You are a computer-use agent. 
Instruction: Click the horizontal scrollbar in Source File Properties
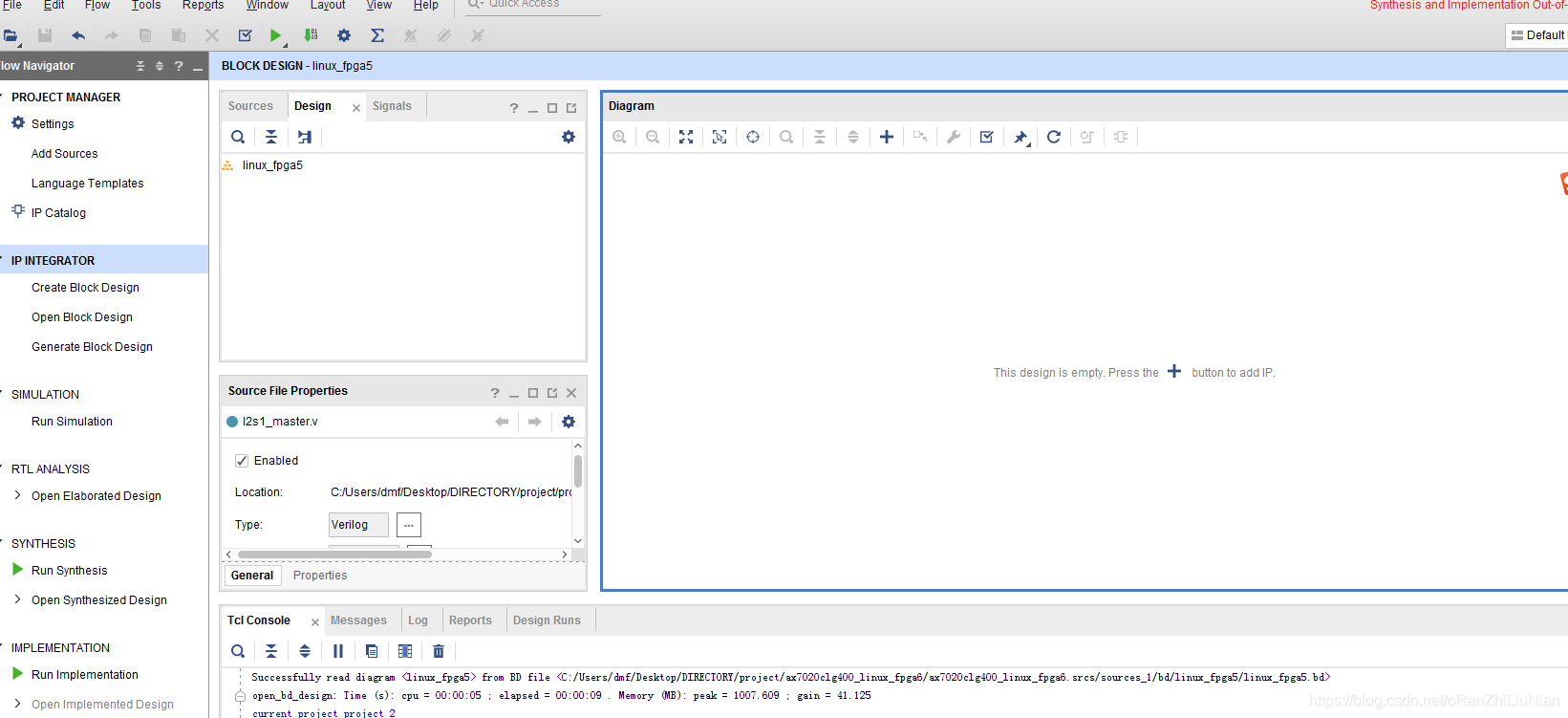click(334, 555)
